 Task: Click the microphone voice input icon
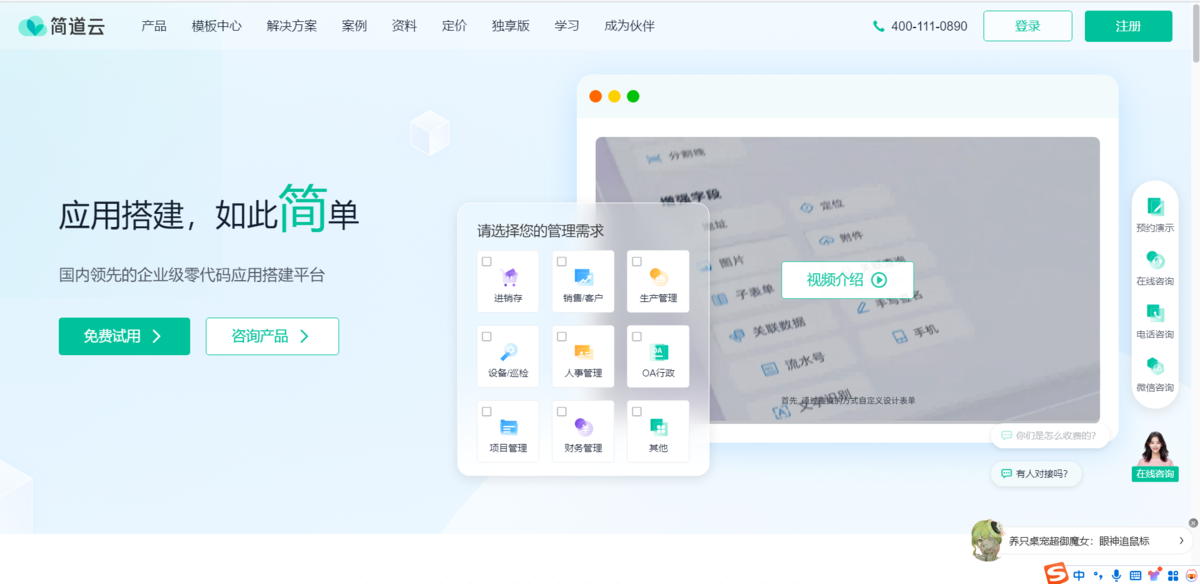(x=1116, y=575)
